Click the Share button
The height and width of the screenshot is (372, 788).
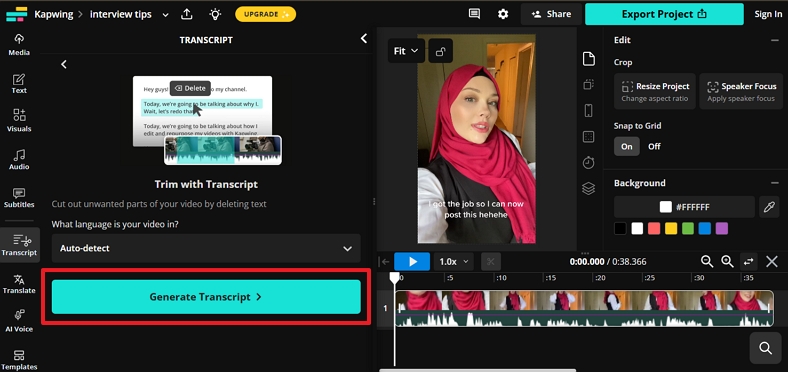pyautogui.click(x=551, y=14)
